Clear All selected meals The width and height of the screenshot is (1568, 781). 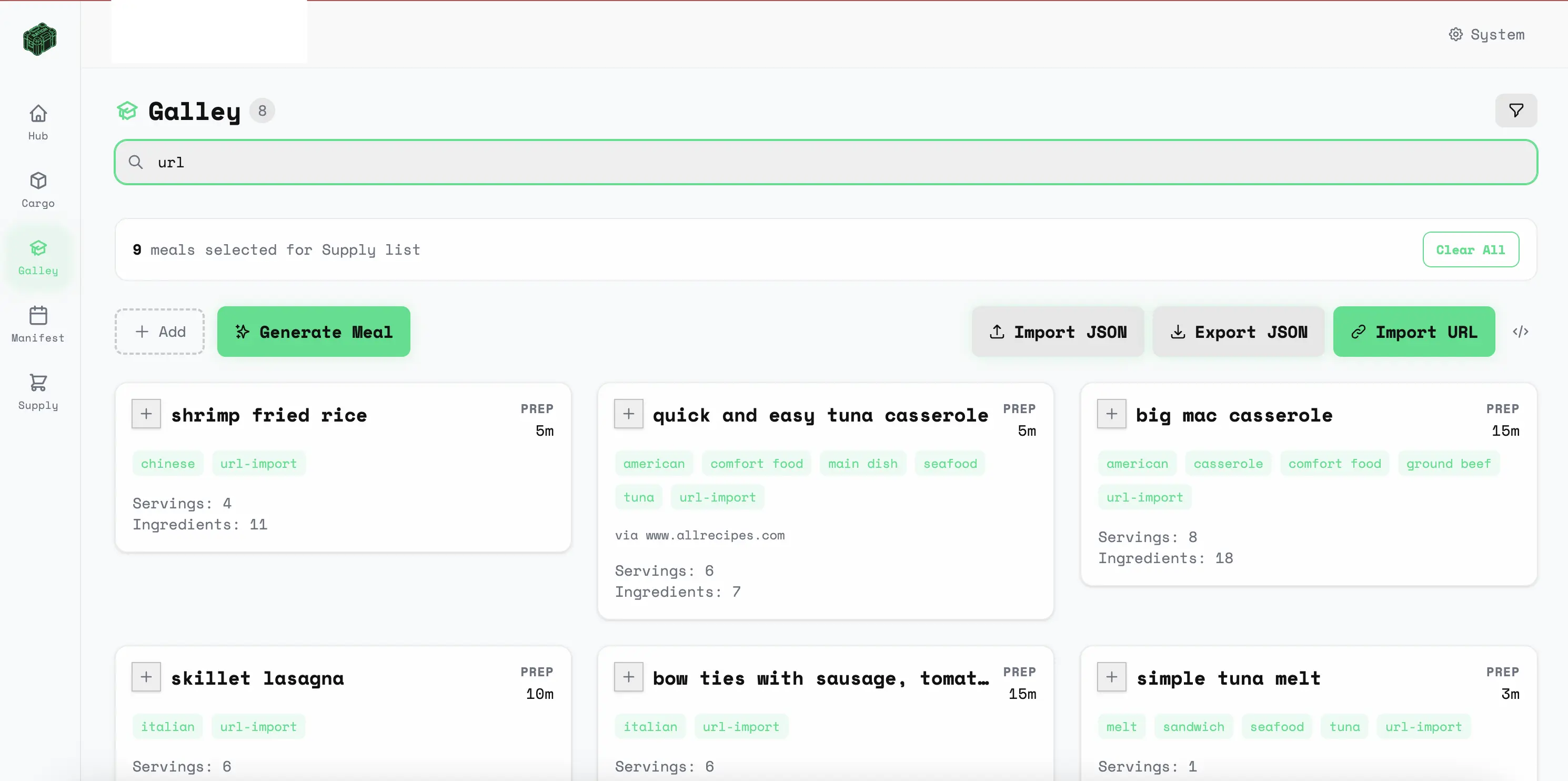point(1470,249)
